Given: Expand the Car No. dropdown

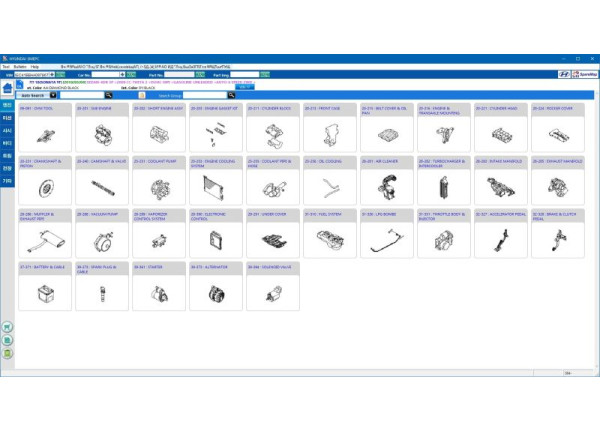Looking at the screenshot, I should click(122, 74).
